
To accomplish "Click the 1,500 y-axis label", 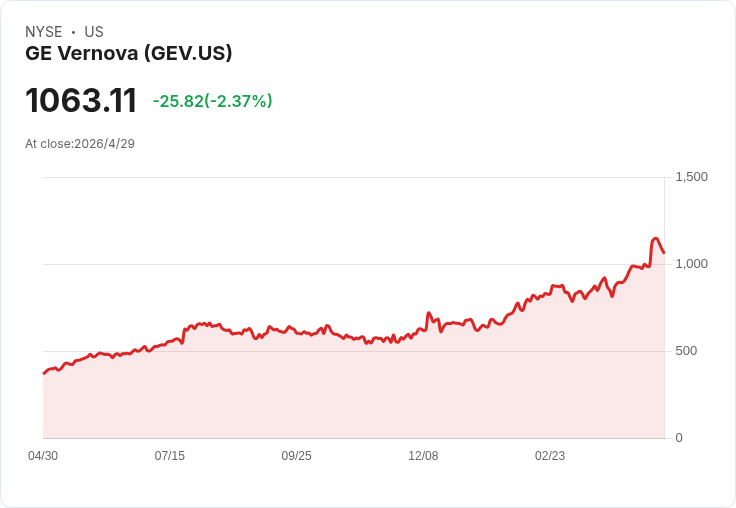I will pos(691,177).
